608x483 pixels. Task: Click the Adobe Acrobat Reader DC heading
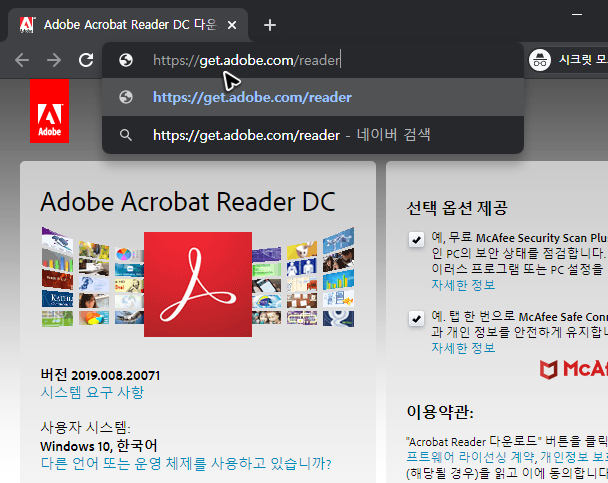click(x=188, y=202)
